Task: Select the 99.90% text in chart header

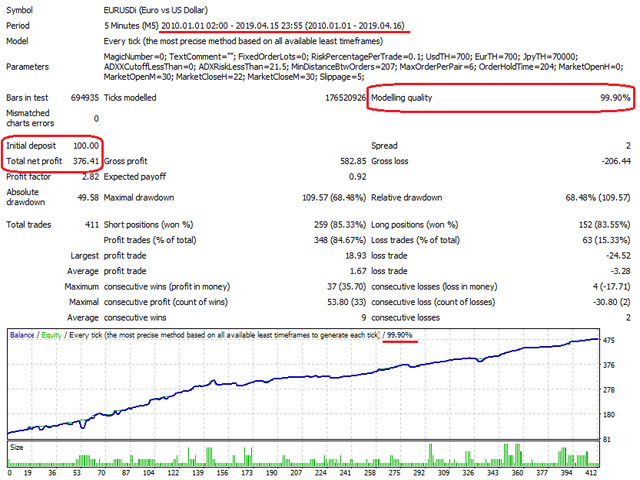Action: (x=400, y=335)
